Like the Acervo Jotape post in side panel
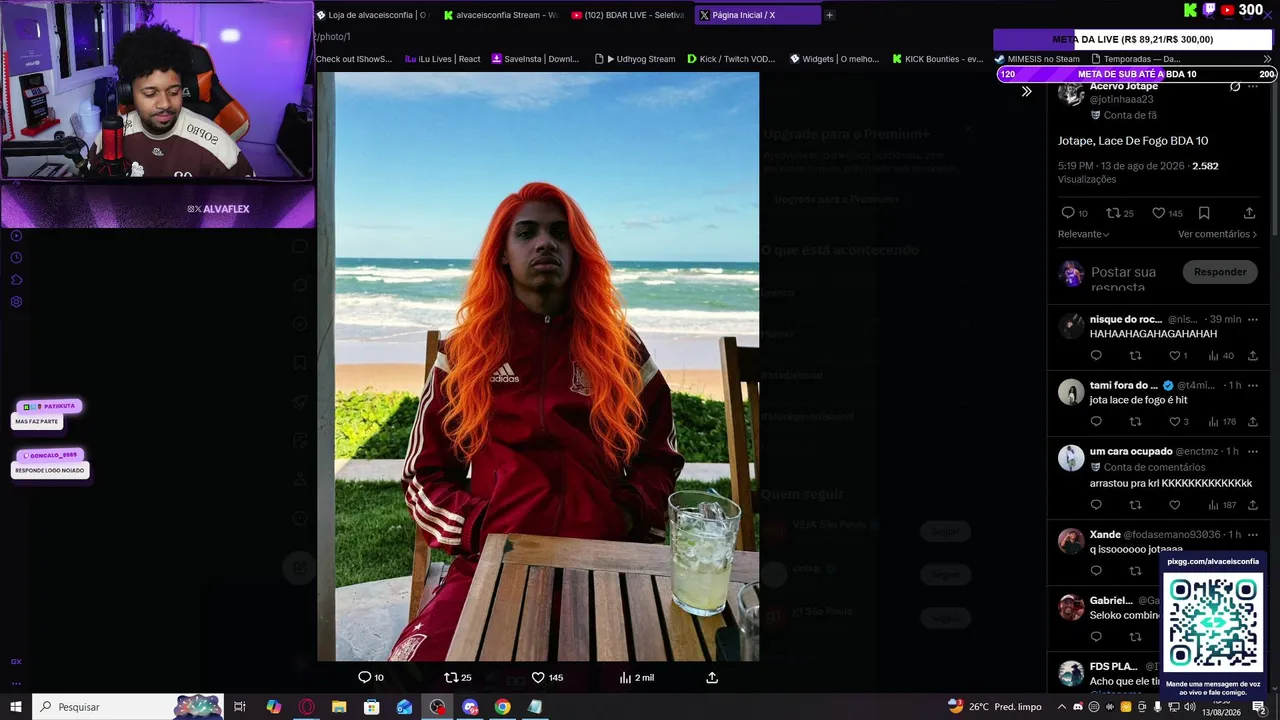 1158,213
